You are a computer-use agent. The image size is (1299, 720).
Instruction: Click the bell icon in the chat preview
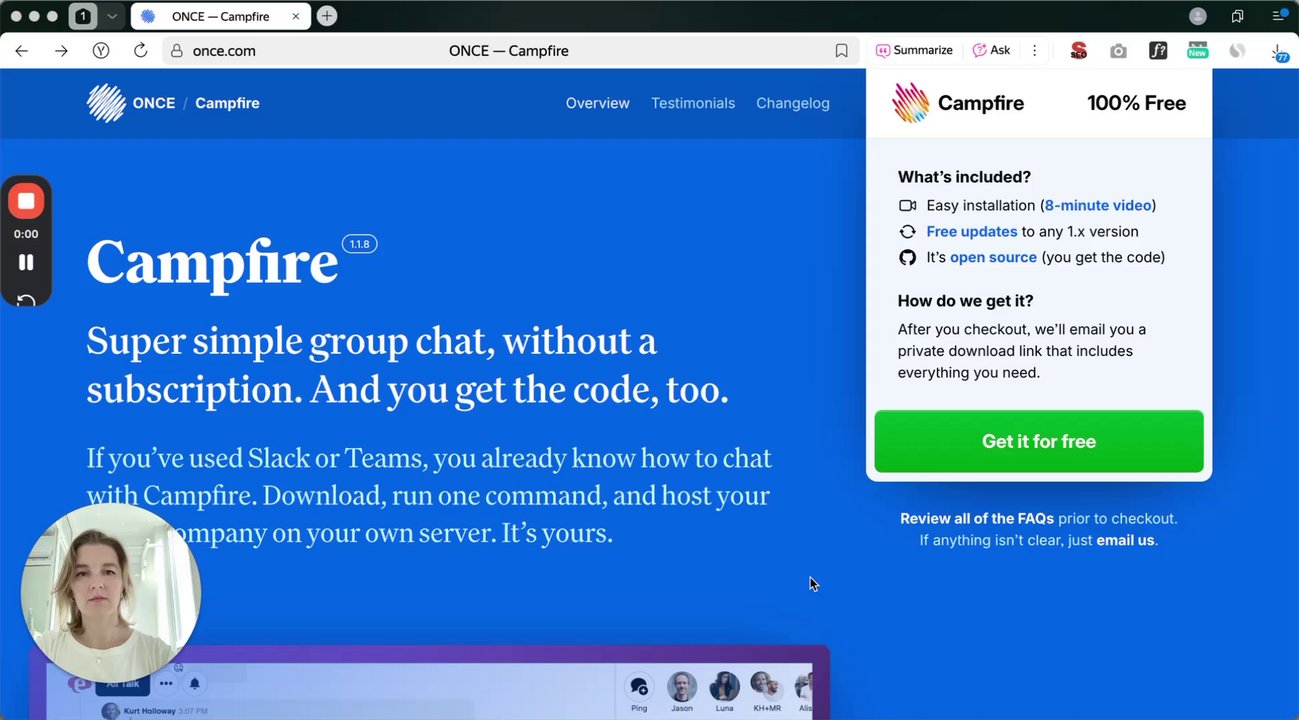[195, 684]
